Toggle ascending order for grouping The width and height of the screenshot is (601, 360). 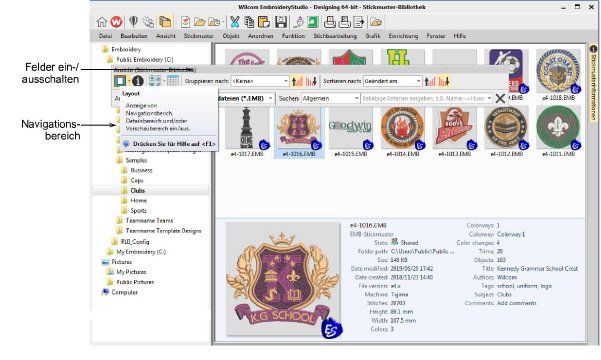pos(297,81)
